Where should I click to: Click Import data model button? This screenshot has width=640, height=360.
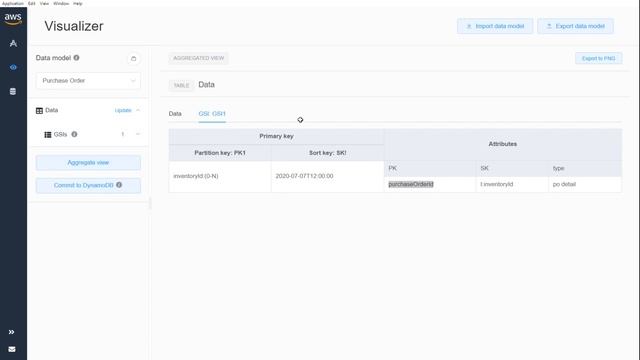pos(495,26)
